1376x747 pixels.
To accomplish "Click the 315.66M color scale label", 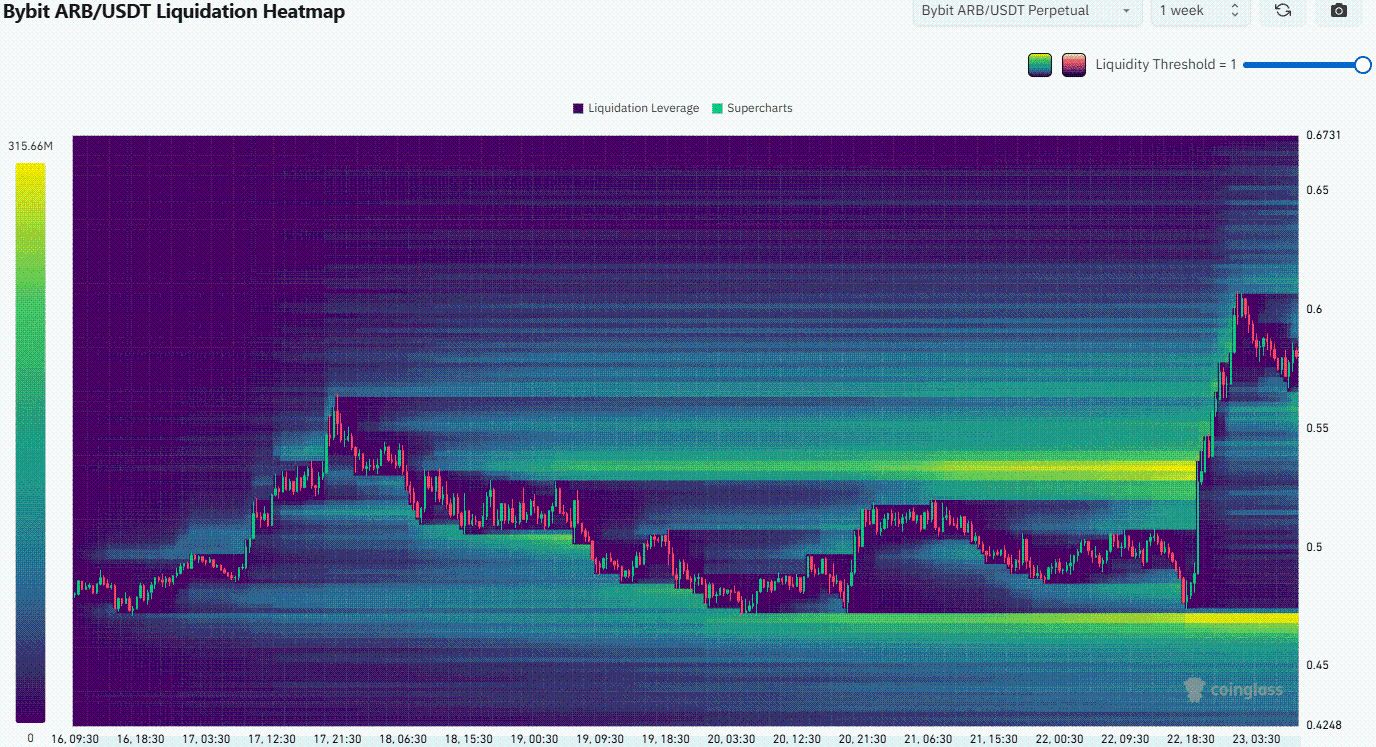I will click(x=30, y=147).
